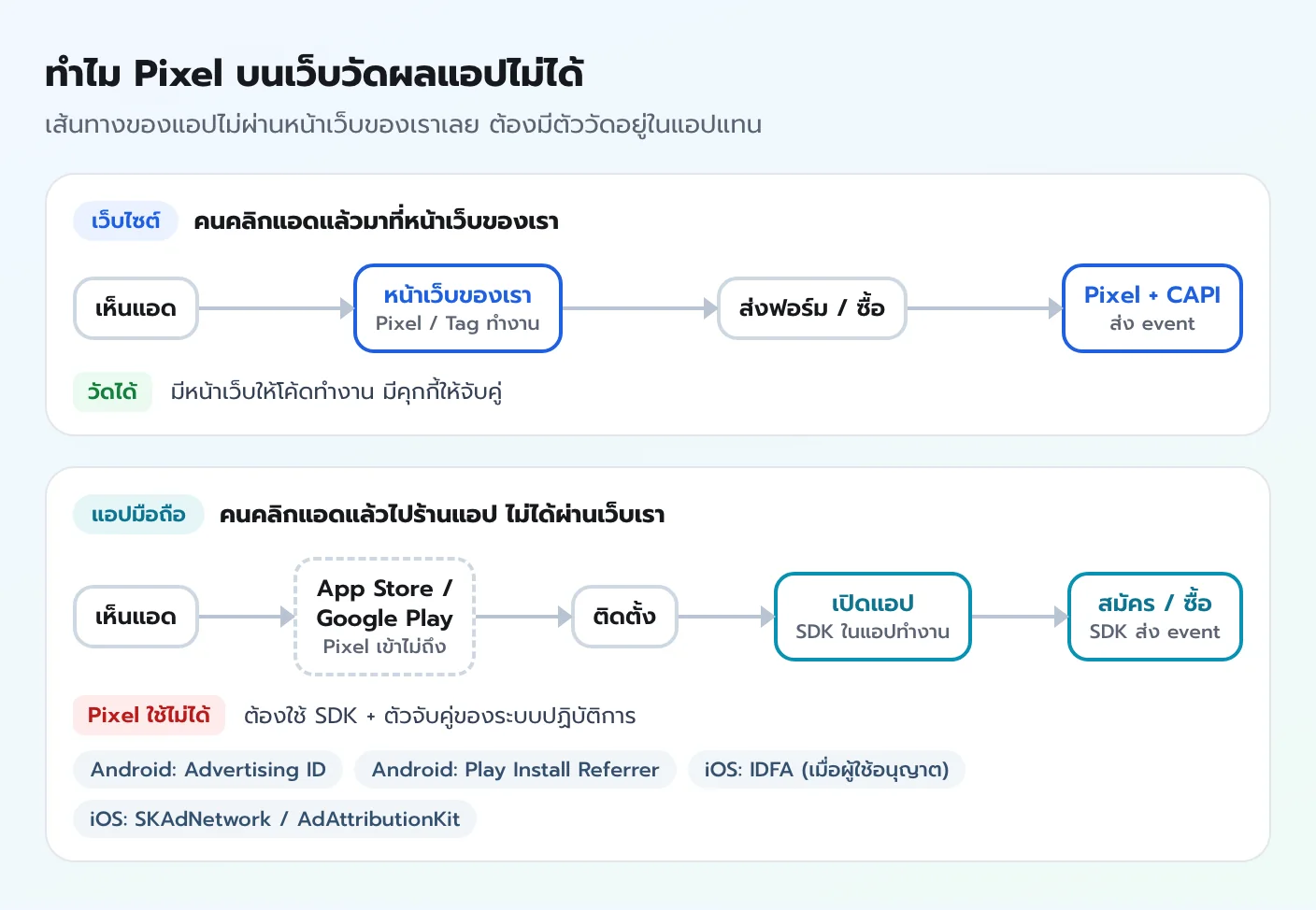The image size is (1316, 910).
Task: Click the text มีหน้าเว็บให้โค้ดทำงาน มีคุกกี้ให้จับคู่
Action: (336, 392)
